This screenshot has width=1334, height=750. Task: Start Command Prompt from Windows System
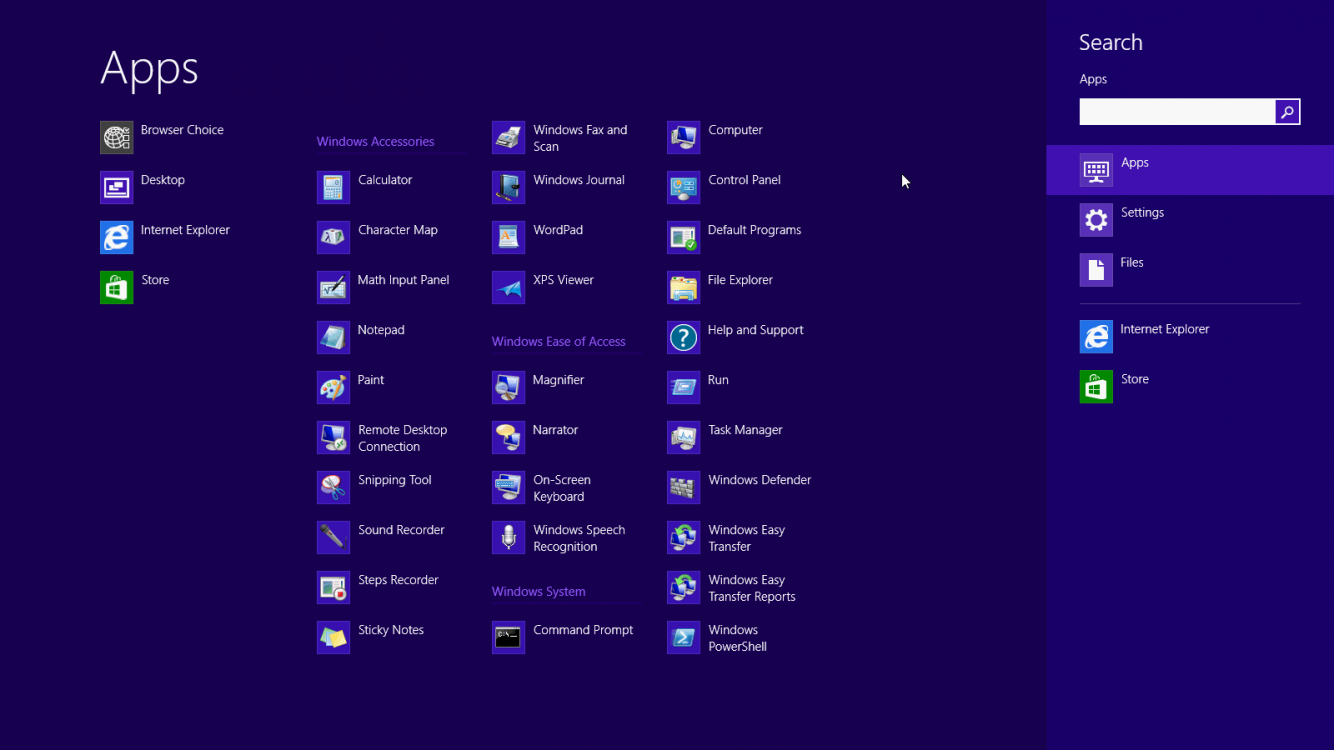(508, 637)
